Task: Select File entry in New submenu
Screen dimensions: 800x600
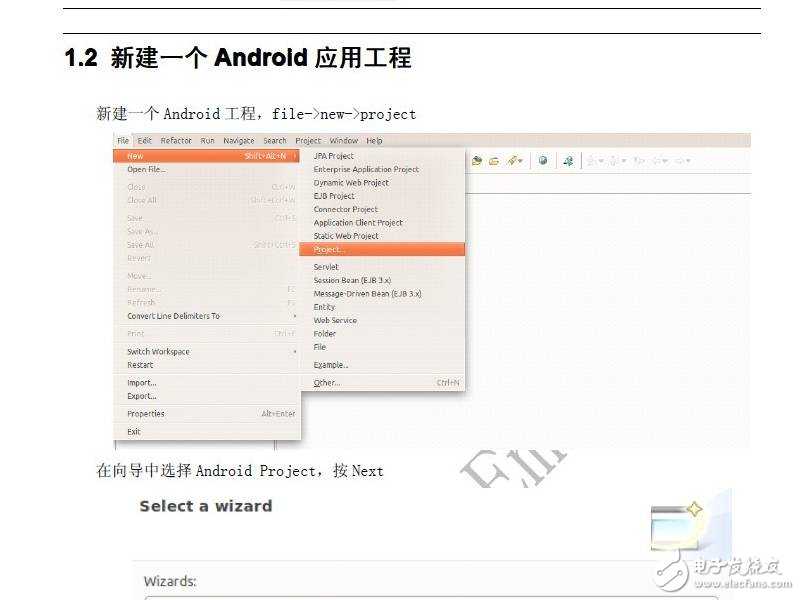Action: click(319, 347)
